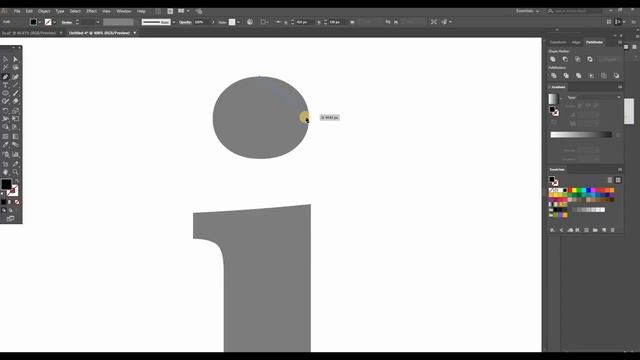Select the Rotate tool
The height and width of the screenshot is (360, 640).
(5, 111)
